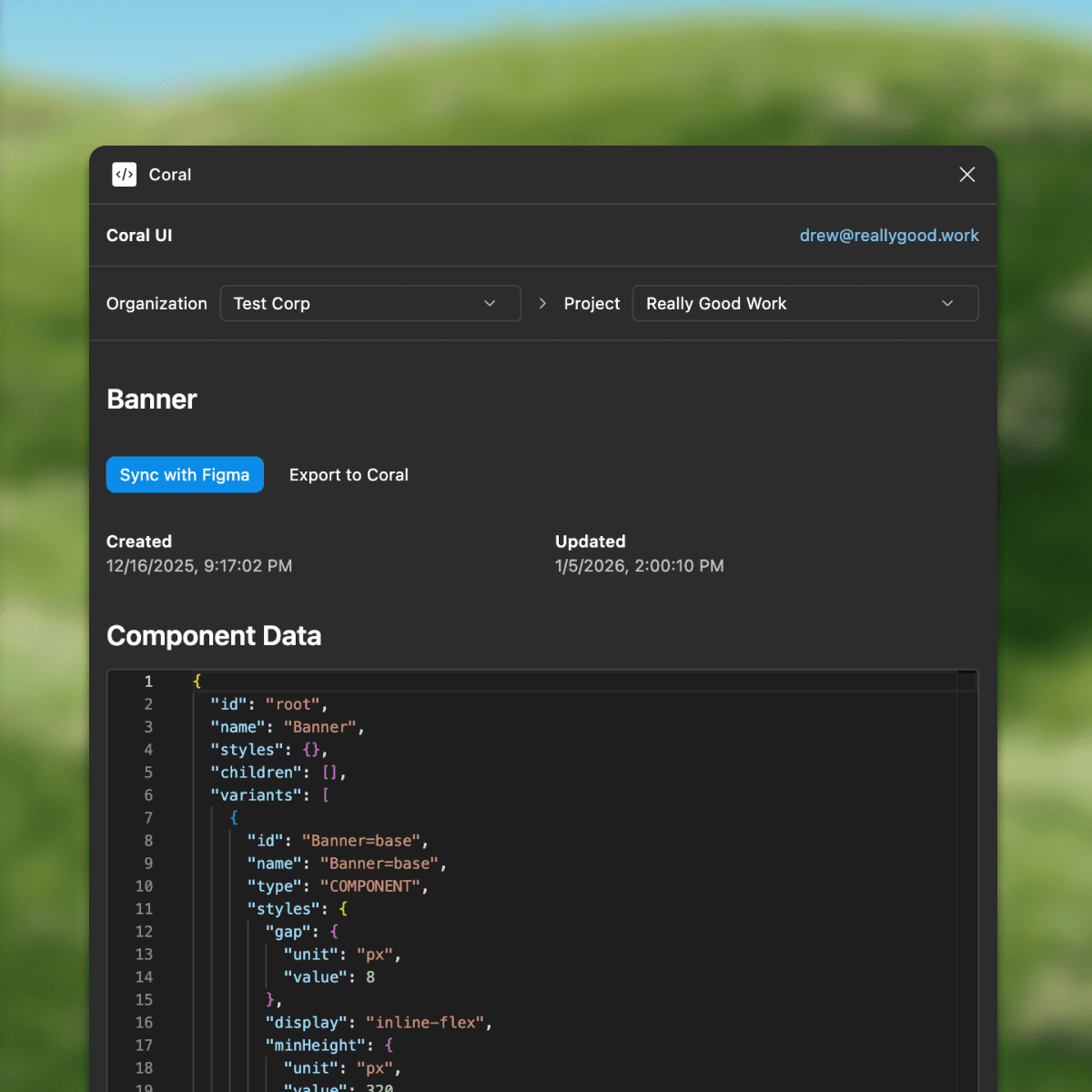Open the drew@reallygood.work account link
This screenshot has width=1092, height=1092.
pyautogui.click(x=888, y=236)
